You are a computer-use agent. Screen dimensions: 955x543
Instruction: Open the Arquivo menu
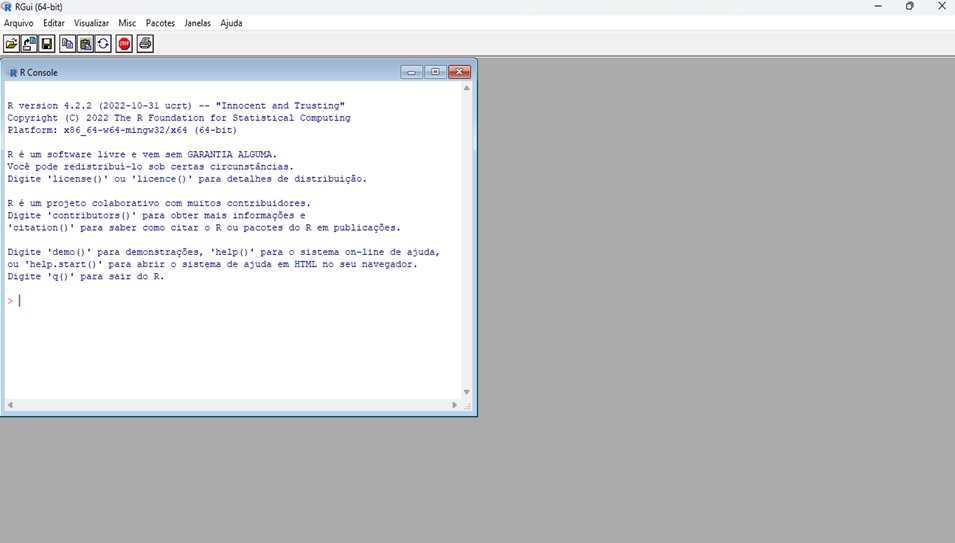point(18,23)
